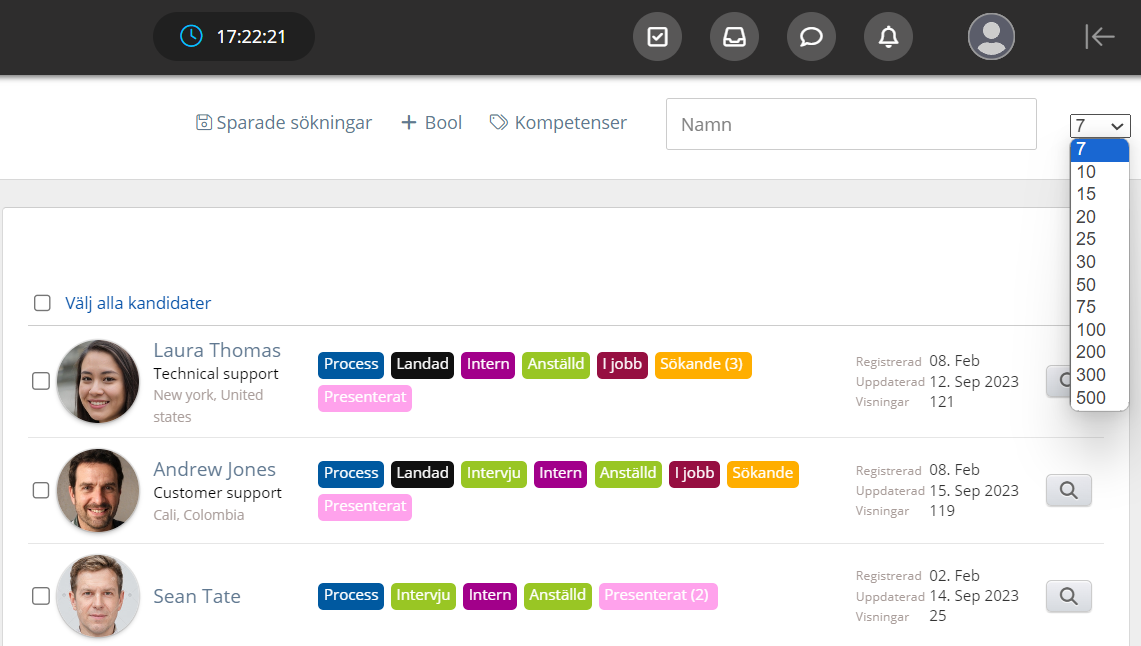Open the Kompetenser filter
Screen dimensions: 1141x646
click(558, 123)
